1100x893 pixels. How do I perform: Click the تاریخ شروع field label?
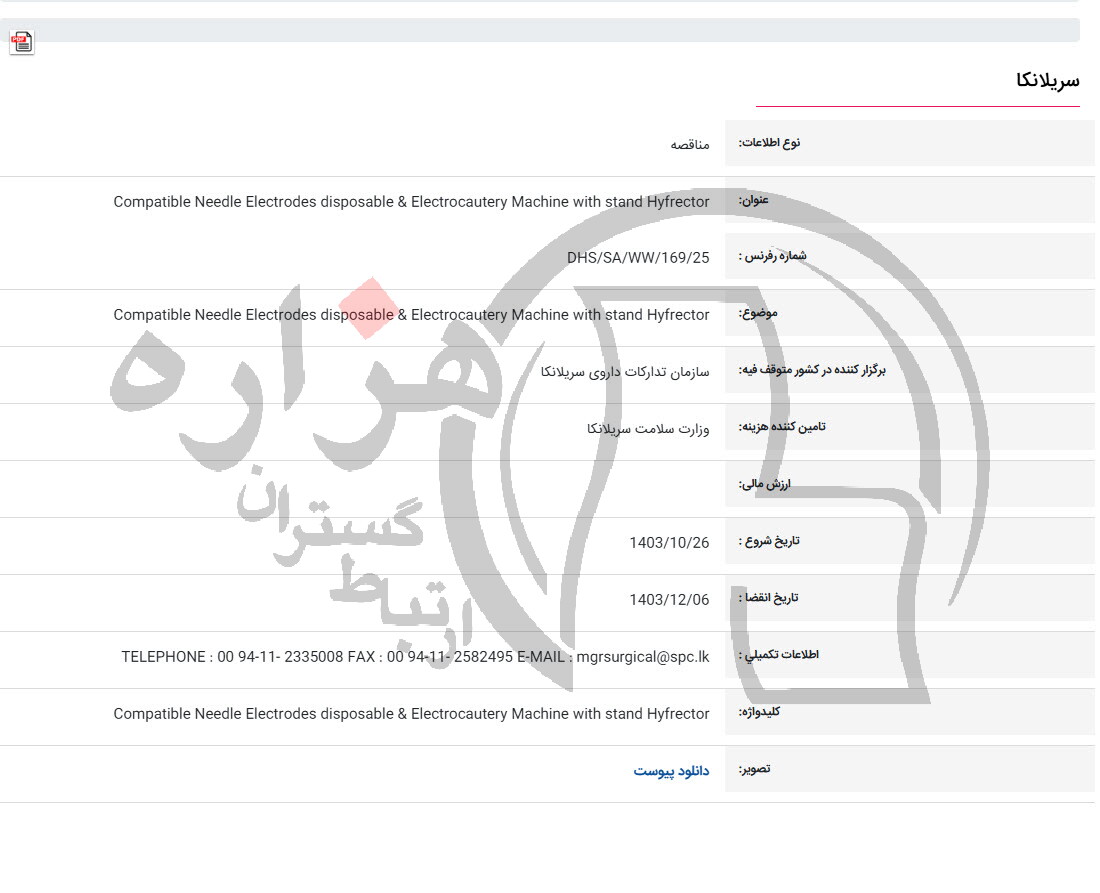(x=769, y=542)
